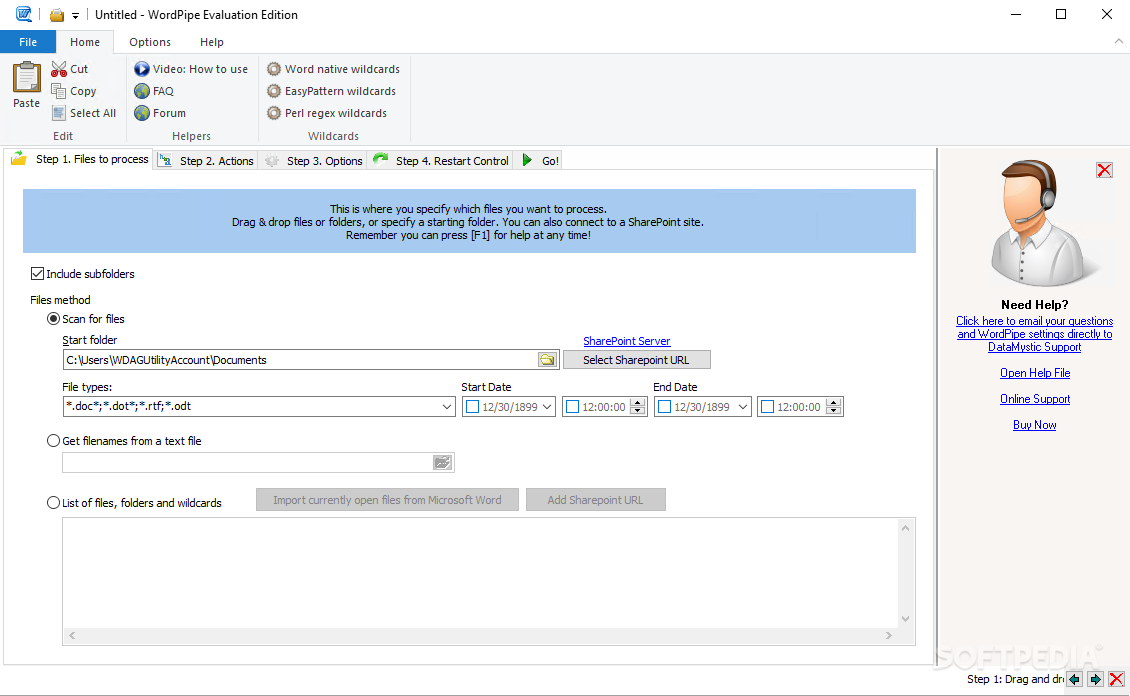The width and height of the screenshot is (1130, 696).
Task: Switch to Step 2. Actions tab
Action: (206, 161)
